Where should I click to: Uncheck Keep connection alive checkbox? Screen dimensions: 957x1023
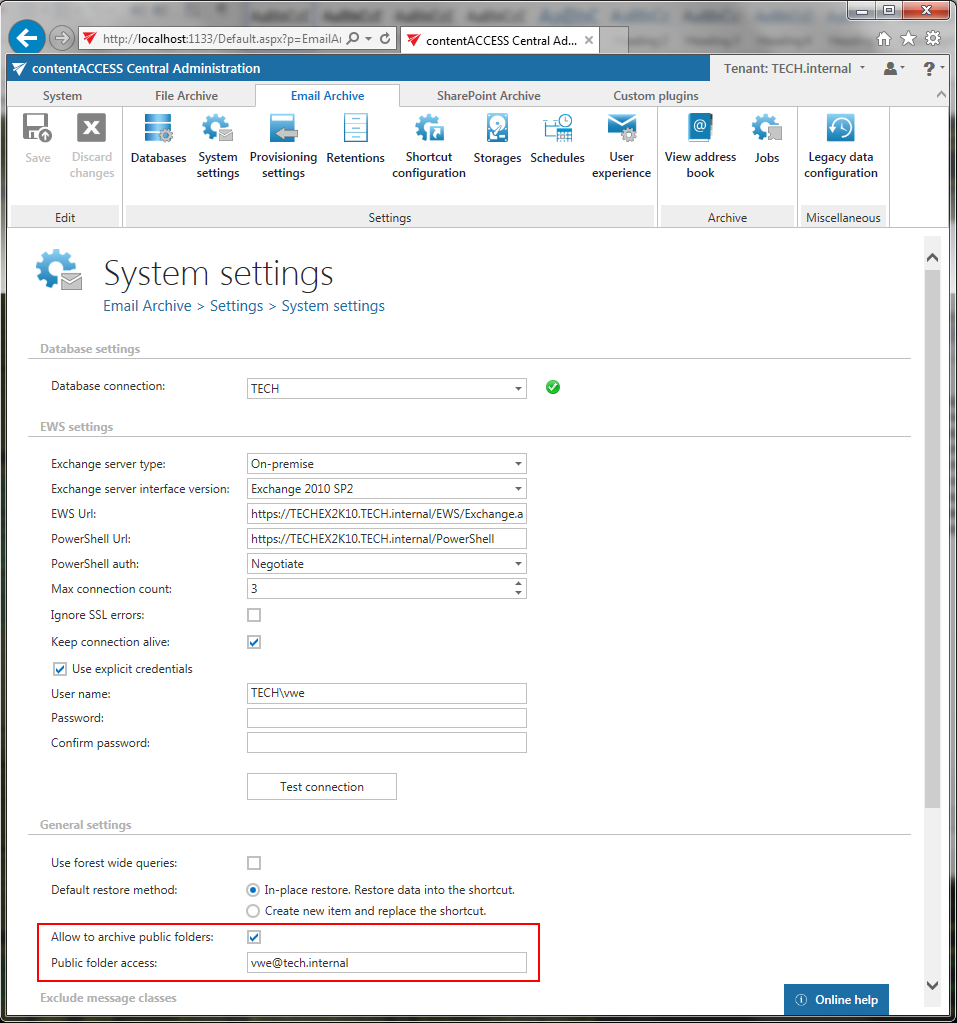[254, 642]
